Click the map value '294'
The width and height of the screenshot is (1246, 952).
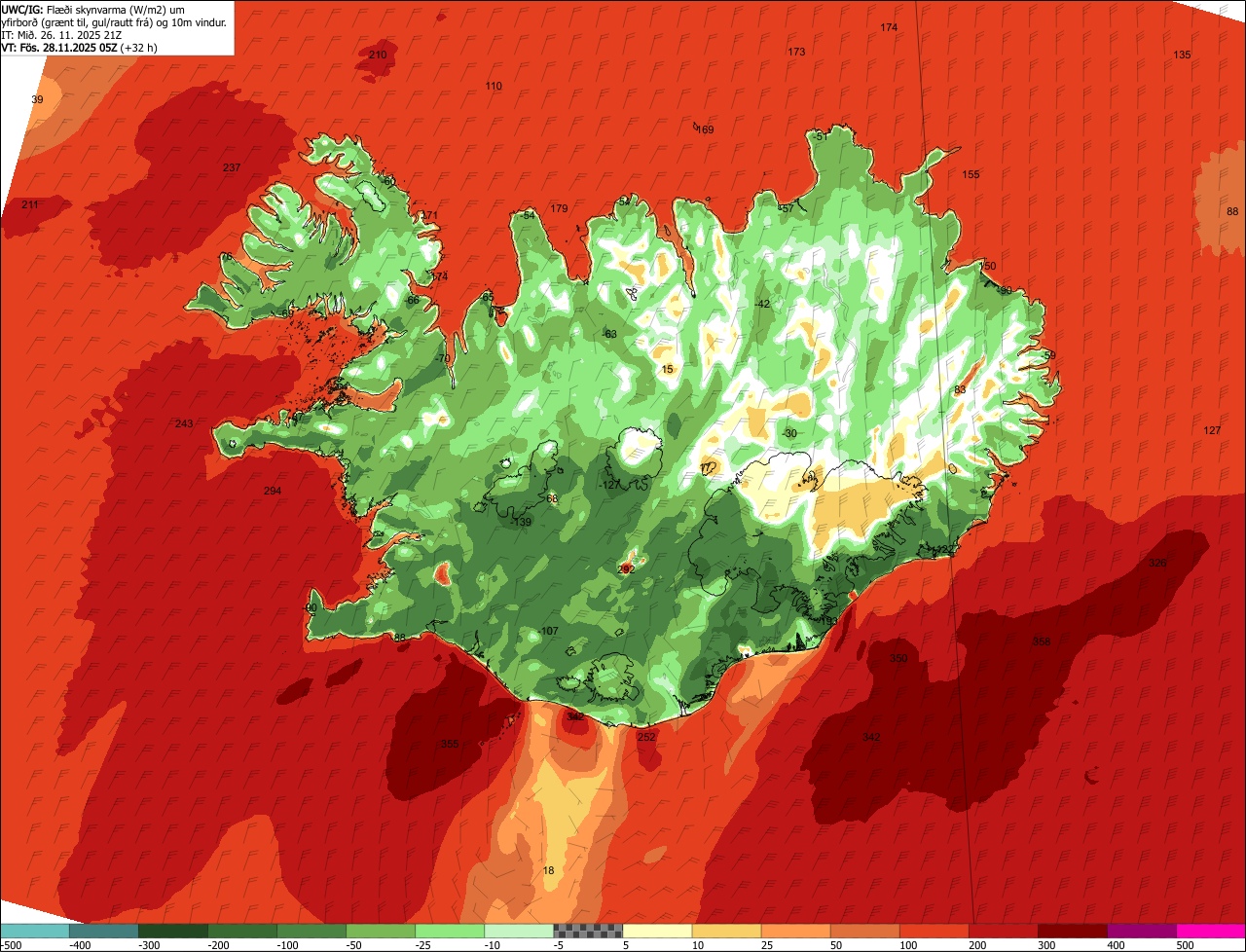tap(273, 491)
